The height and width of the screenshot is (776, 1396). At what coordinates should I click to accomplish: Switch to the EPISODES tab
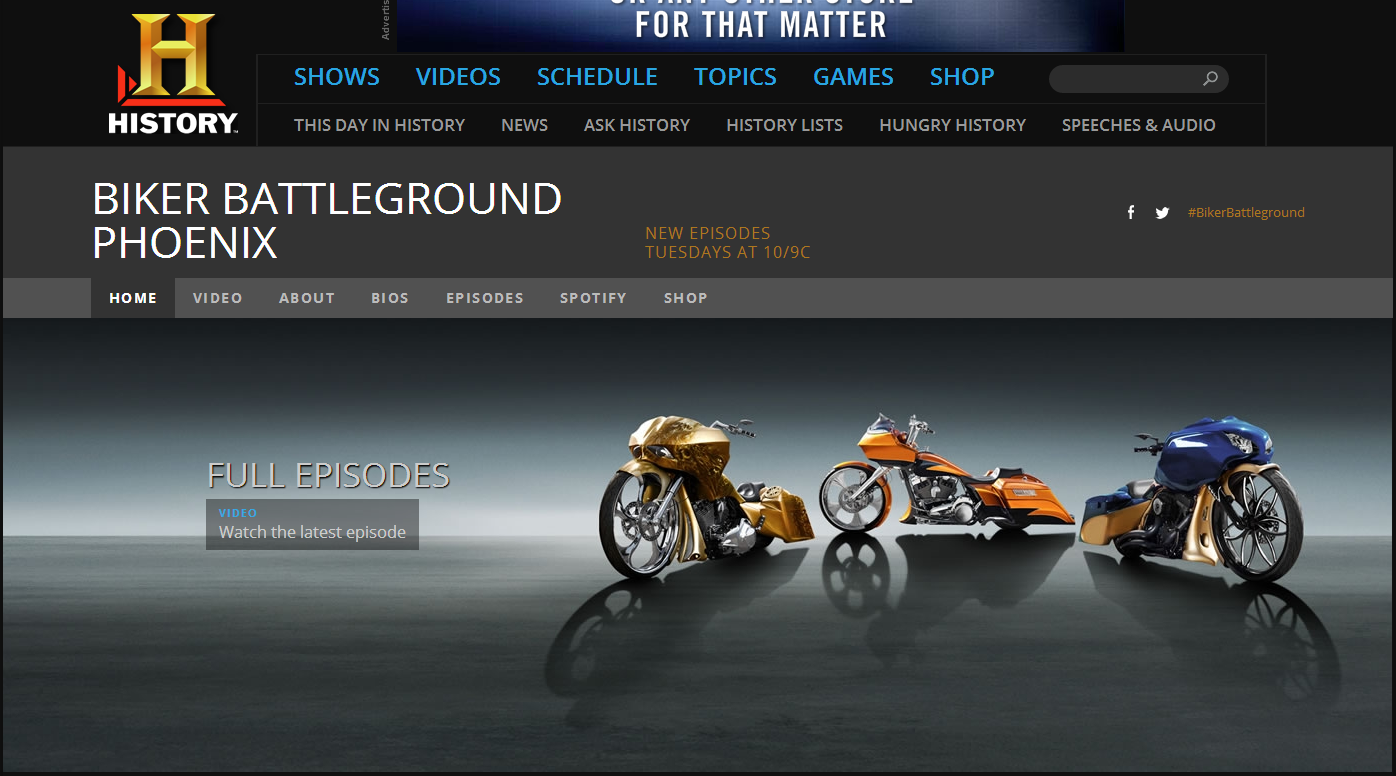(485, 298)
